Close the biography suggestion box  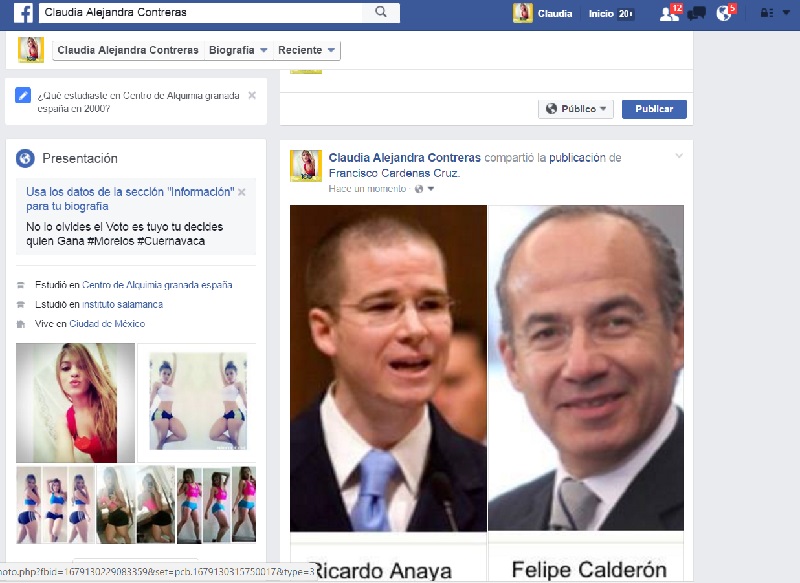(242, 192)
